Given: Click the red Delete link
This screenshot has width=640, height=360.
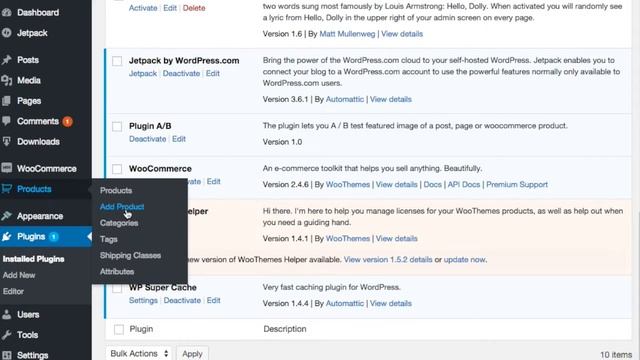Looking at the screenshot, I should click(194, 8).
